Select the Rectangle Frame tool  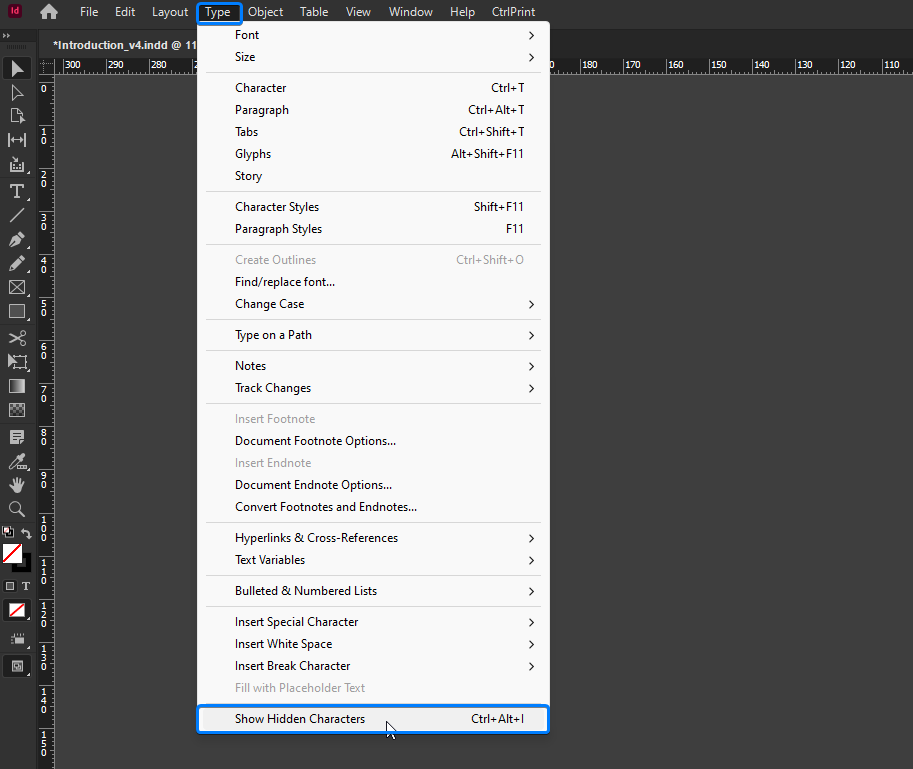(x=17, y=287)
